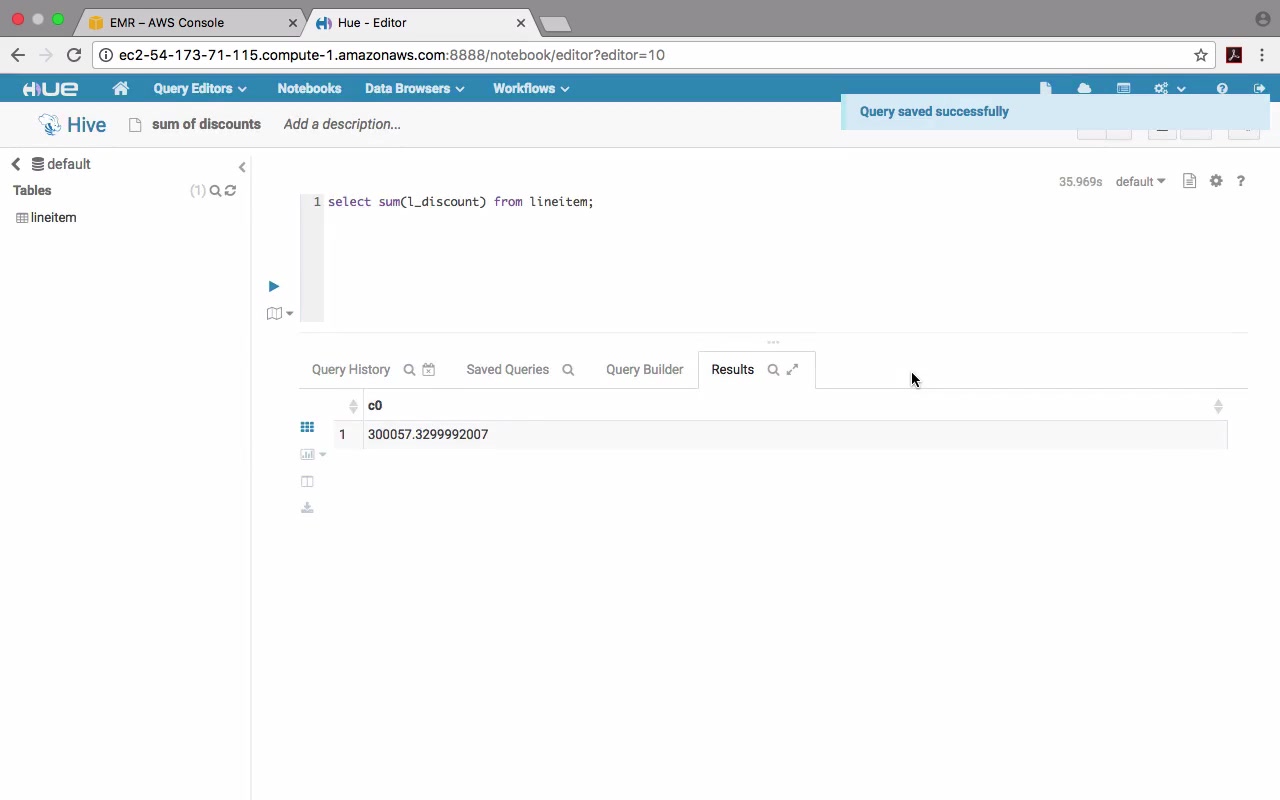
Task: Go back from default database
Action: pos(16,164)
